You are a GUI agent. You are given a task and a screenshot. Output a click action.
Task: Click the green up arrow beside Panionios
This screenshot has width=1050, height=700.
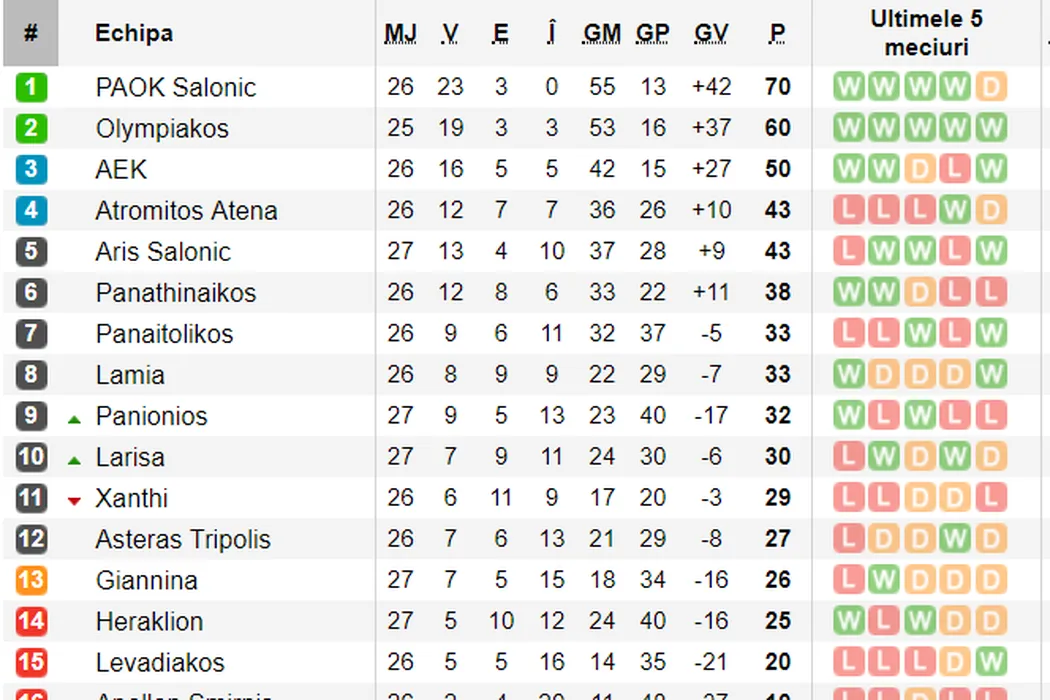[x=74, y=419]
